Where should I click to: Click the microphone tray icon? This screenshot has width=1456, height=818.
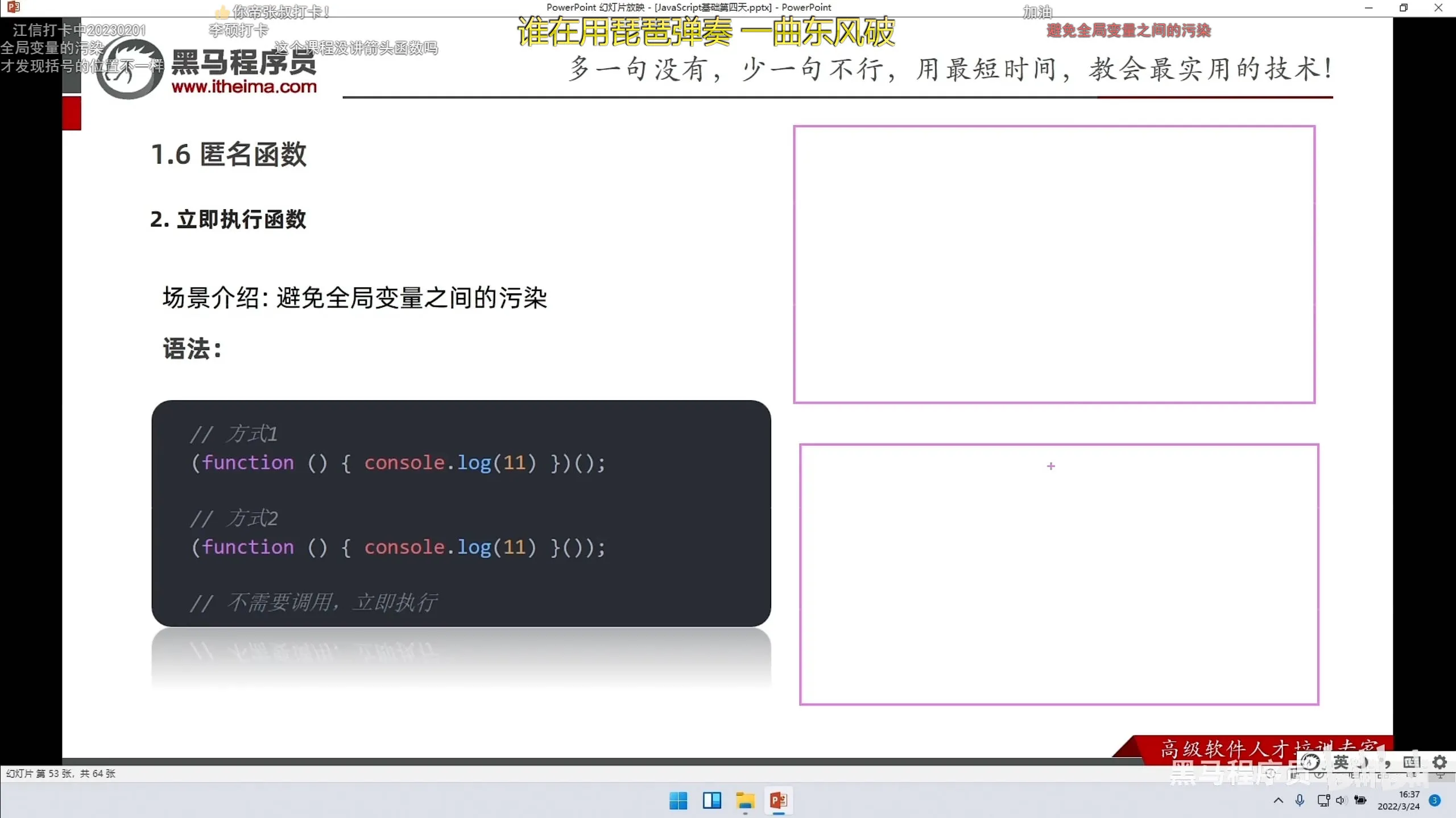tap(1300, 800)
